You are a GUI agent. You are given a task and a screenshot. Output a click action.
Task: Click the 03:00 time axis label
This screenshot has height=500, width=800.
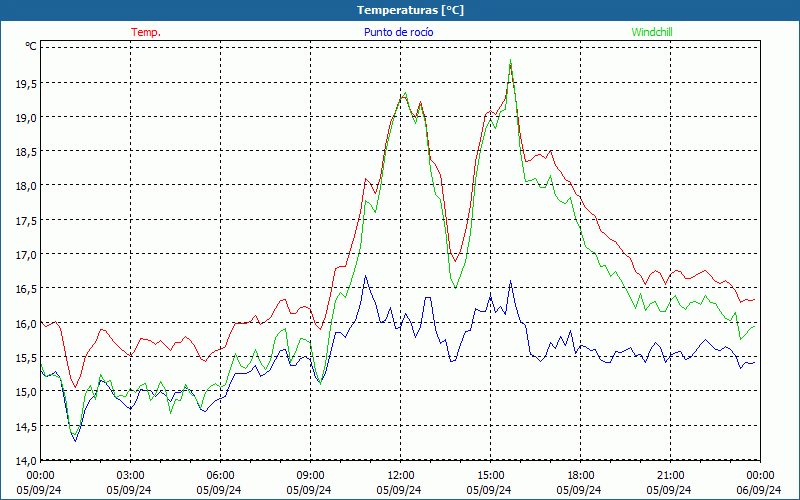tap(130, 476)
